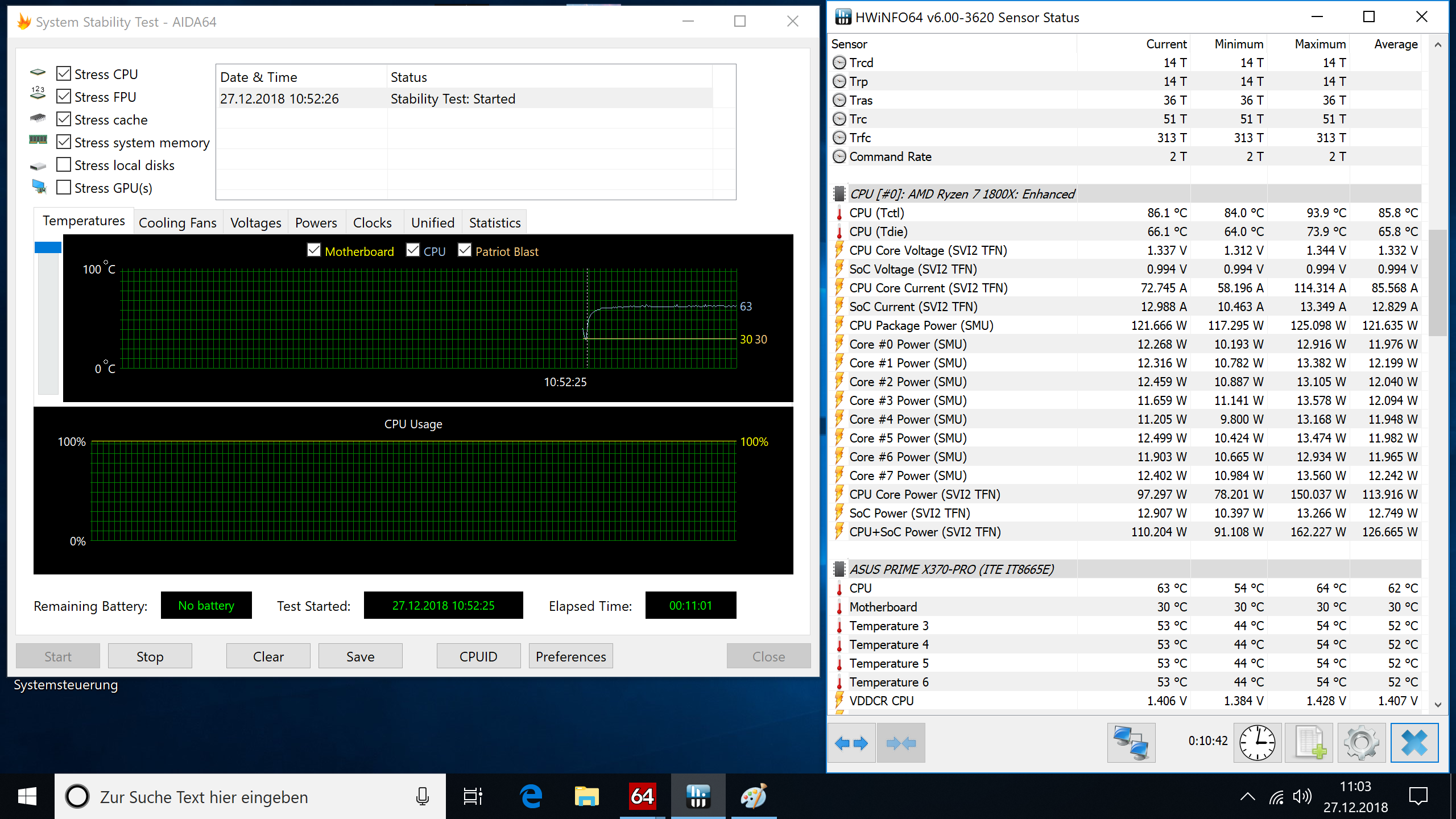
Task: Click the logging/report icon in HWiNFO
Action: [x=1309, y=743]
